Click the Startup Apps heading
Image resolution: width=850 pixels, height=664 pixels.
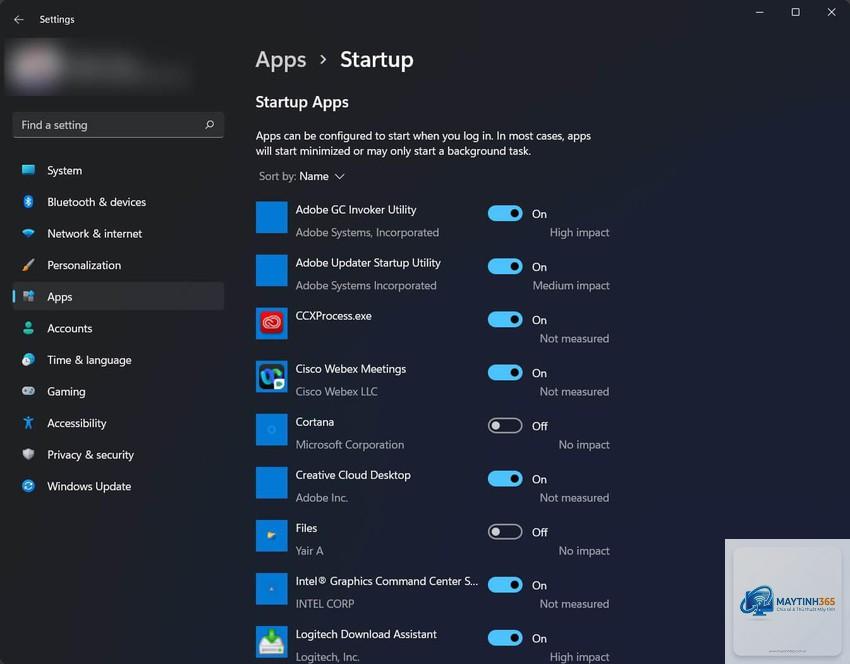(302, 102)
